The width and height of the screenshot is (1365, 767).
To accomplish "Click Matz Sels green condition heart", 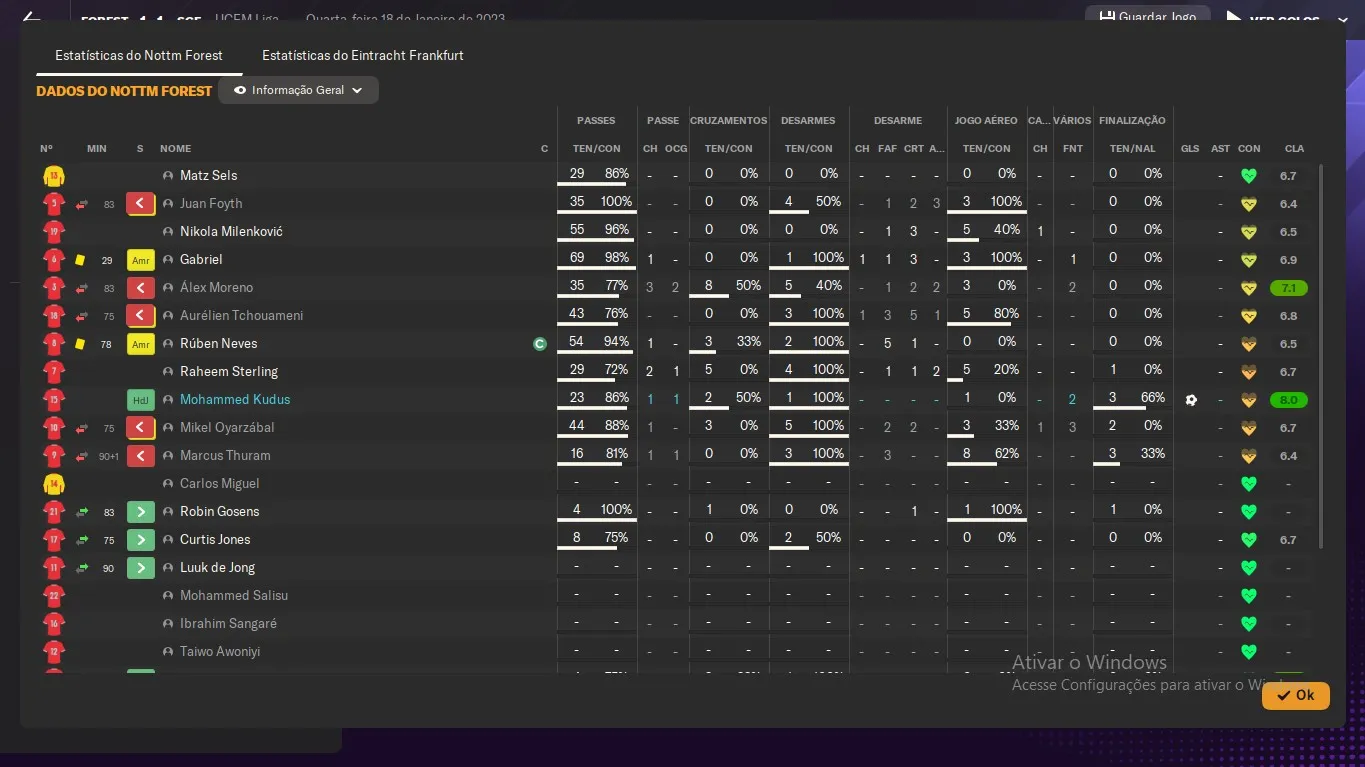I will pos(1248,176).
